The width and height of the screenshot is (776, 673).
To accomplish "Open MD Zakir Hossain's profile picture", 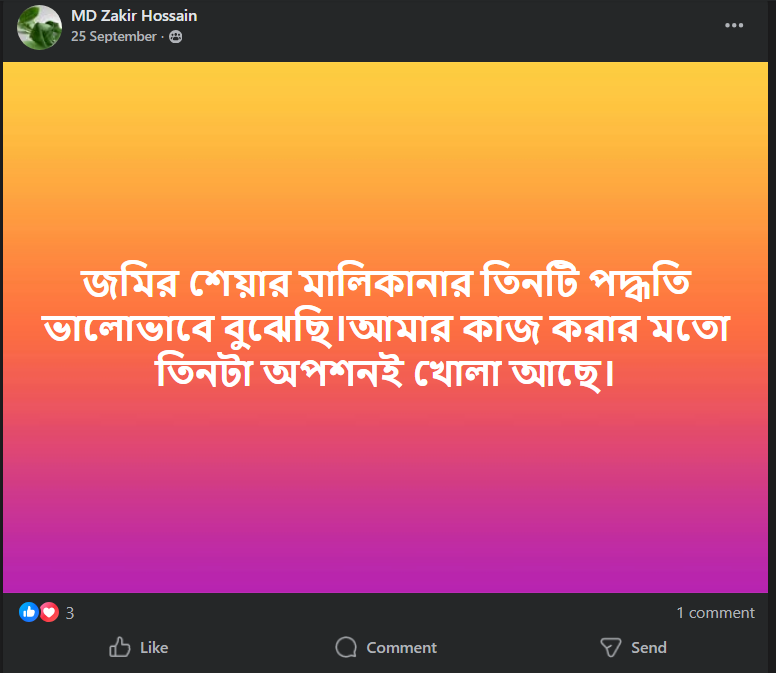I will 40,27.
